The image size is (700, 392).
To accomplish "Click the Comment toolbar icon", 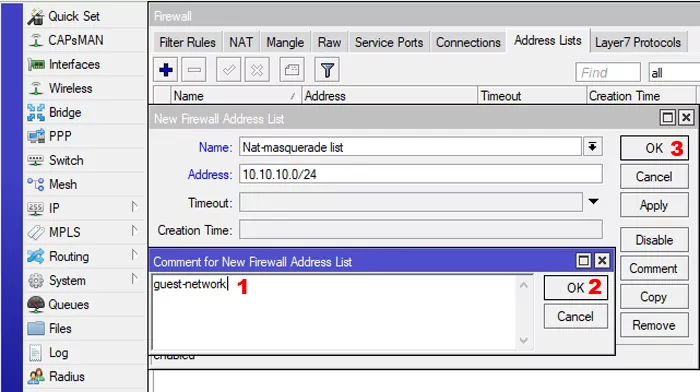I will pyautogui.click(x=292, y=70).
